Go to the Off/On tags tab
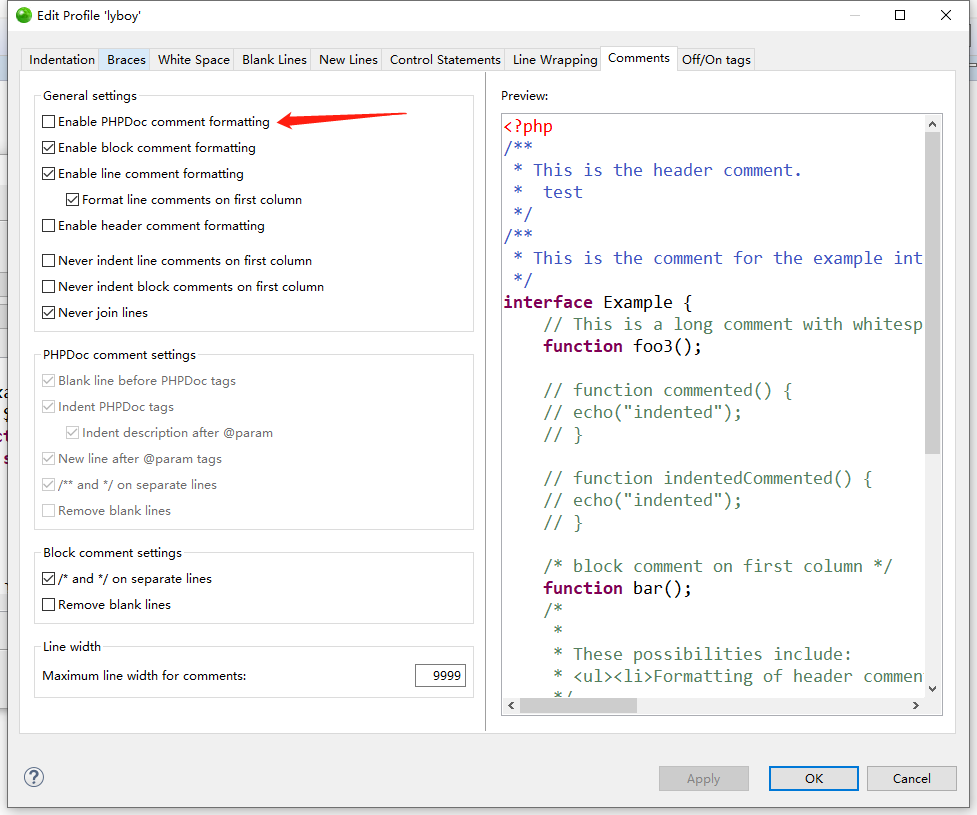The width and height of the screenshot is (977, 815). (715, 60)
